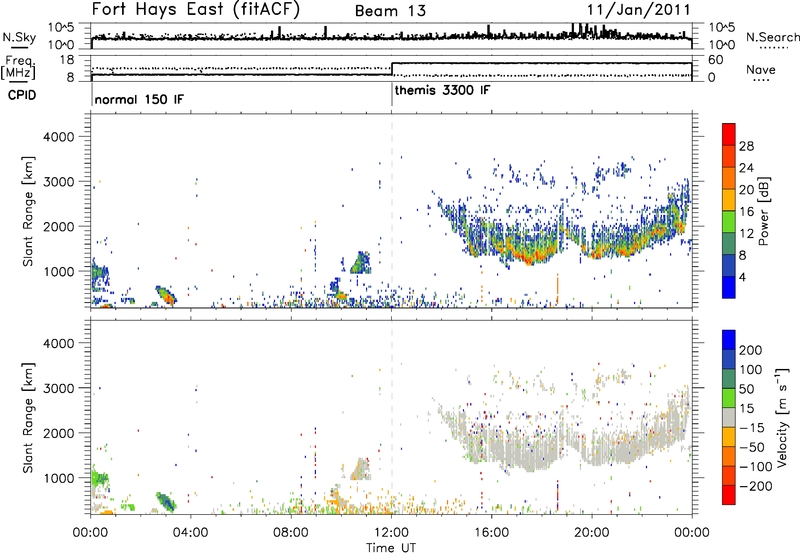Click the 'Nave' legend label
800x554 pixels.
pyautogui.click(x=761, y=69)
